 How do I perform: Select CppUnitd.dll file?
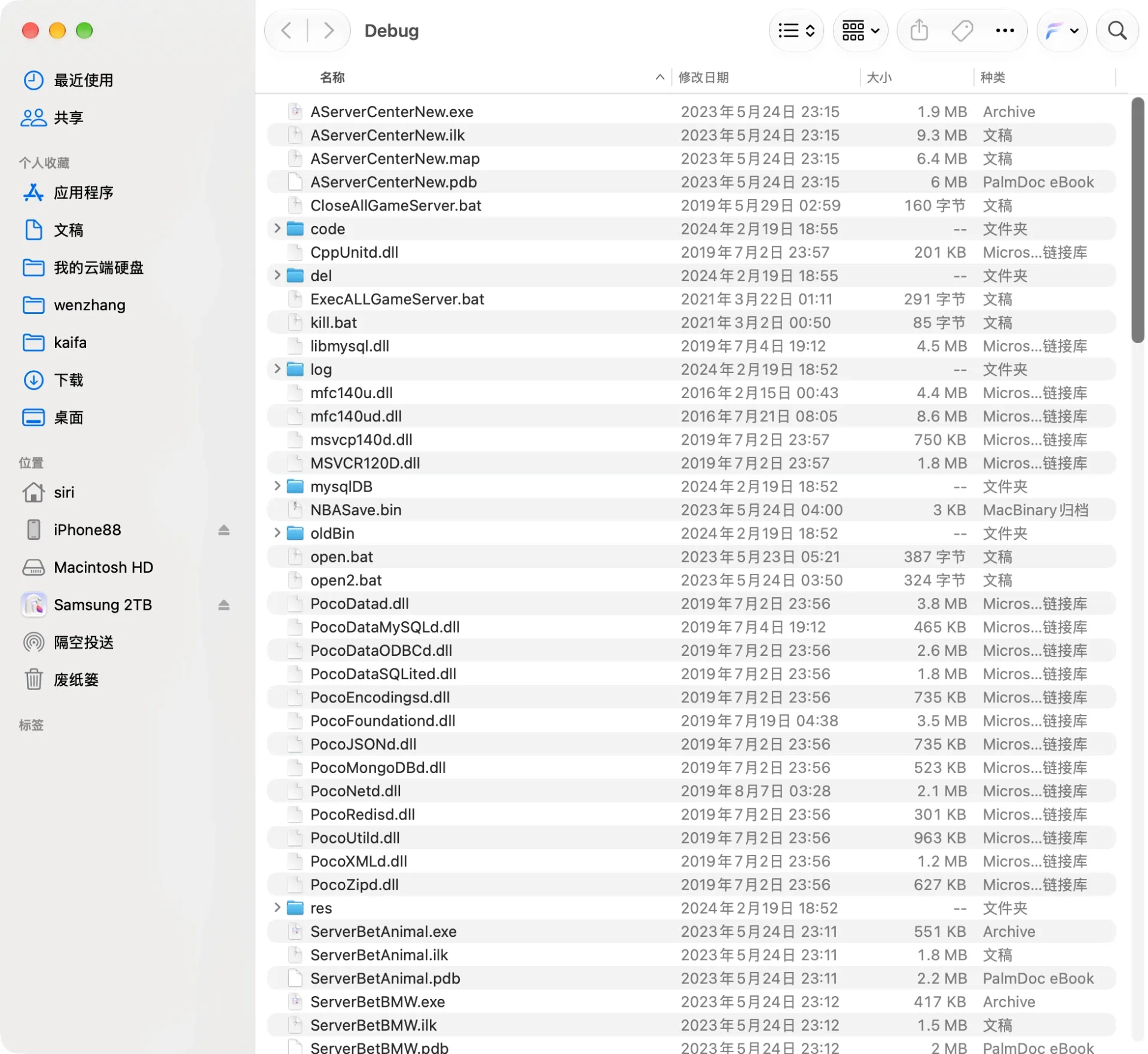(691, 252)
